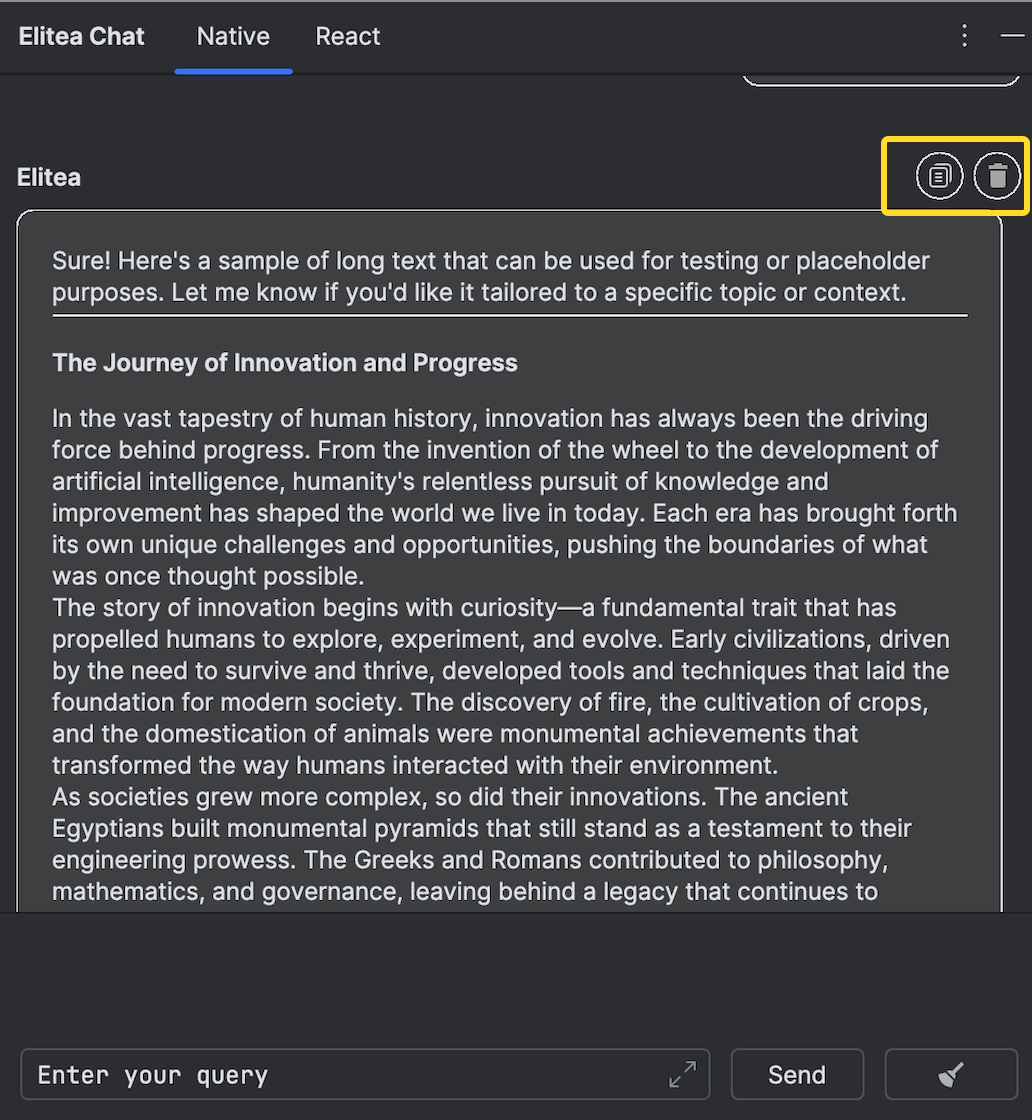Switch to the React tab
The height and width of the screenshot is (1120, 1032).
(348, 36)
